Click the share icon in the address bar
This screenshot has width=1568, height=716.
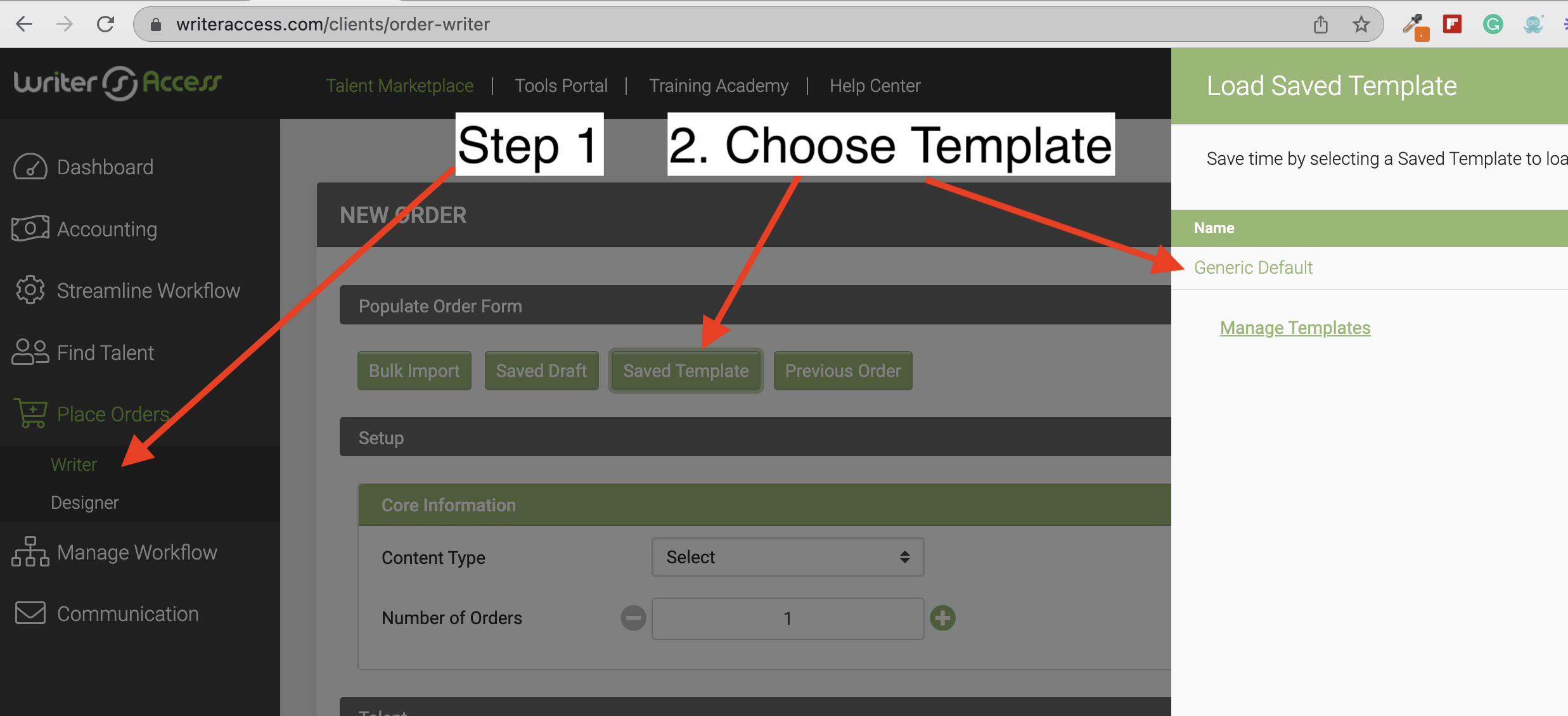pos(1321,25)
